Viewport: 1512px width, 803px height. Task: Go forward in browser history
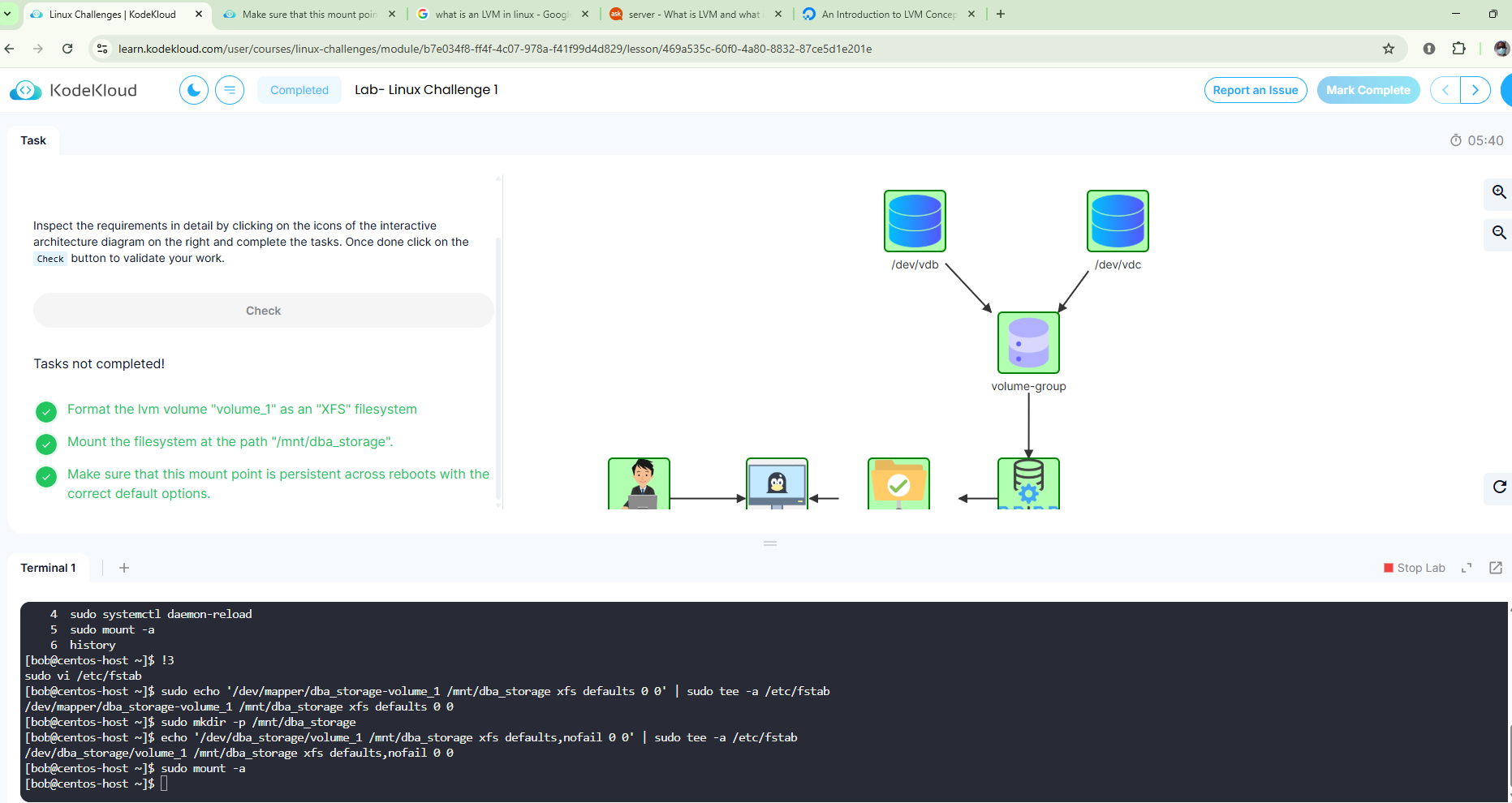tap(38, 49)
